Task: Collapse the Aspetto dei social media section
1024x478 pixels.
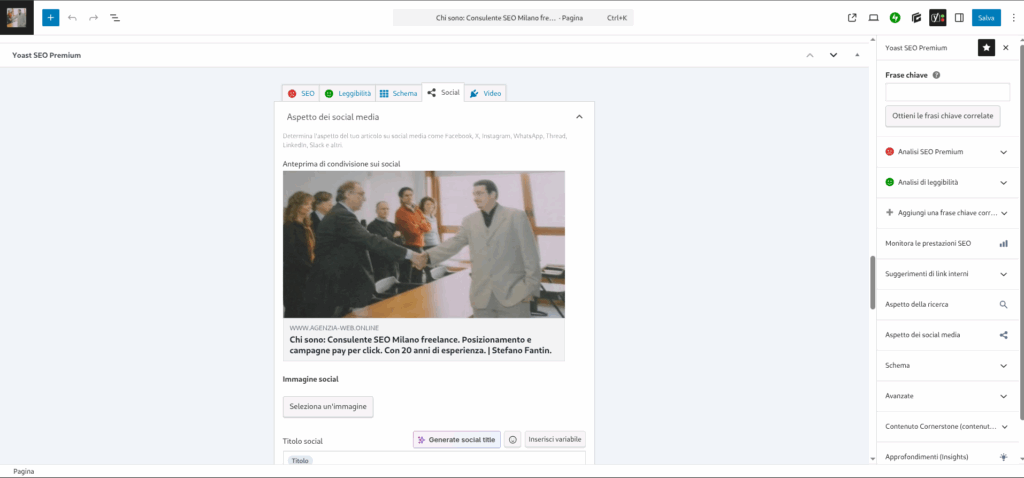Action: click(x=434, y=117)
